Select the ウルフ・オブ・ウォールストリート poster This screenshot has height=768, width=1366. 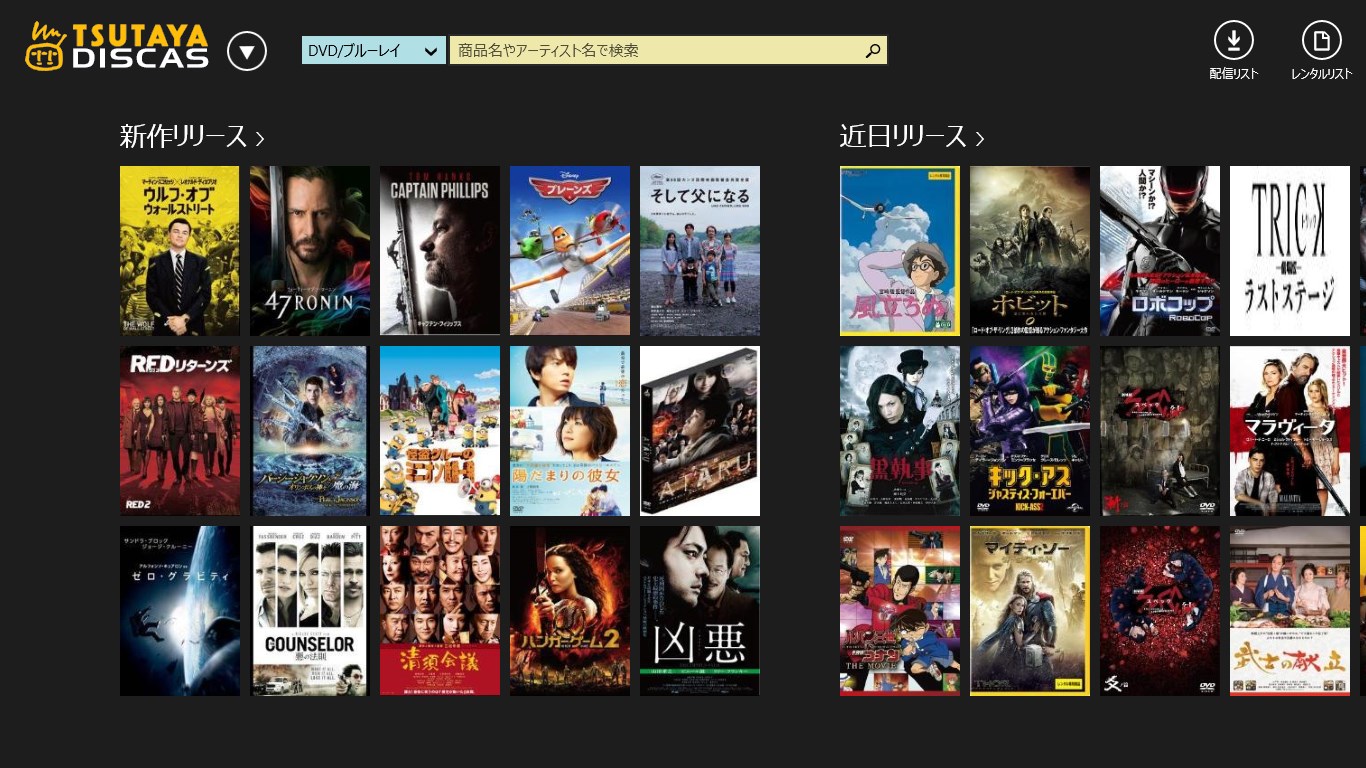tap(180, 251)
